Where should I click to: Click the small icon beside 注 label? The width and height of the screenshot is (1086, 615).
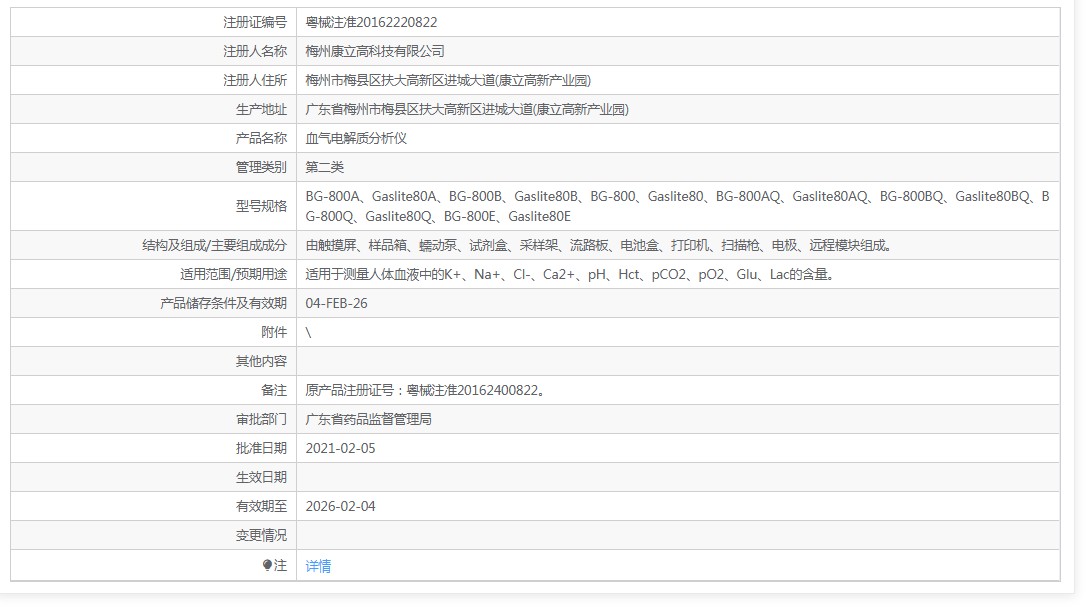[267, 565]
